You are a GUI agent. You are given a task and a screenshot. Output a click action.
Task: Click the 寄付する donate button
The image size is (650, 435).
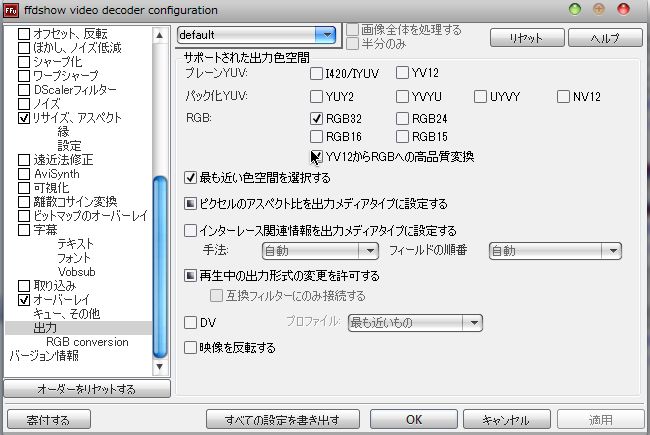click(49, 420)
